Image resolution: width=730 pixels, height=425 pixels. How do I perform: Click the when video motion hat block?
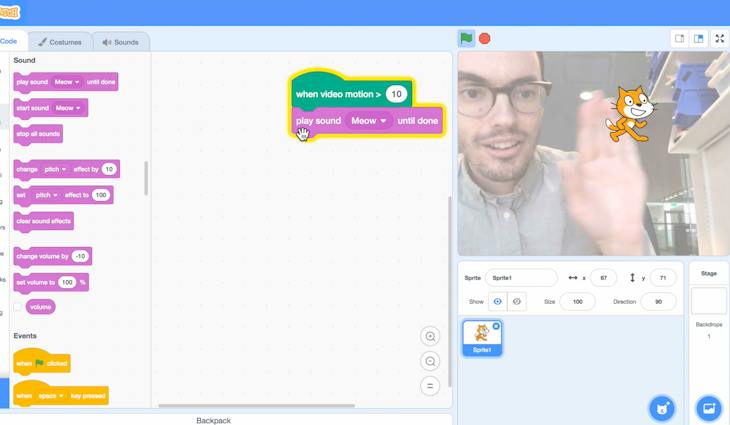coord(338,94)
